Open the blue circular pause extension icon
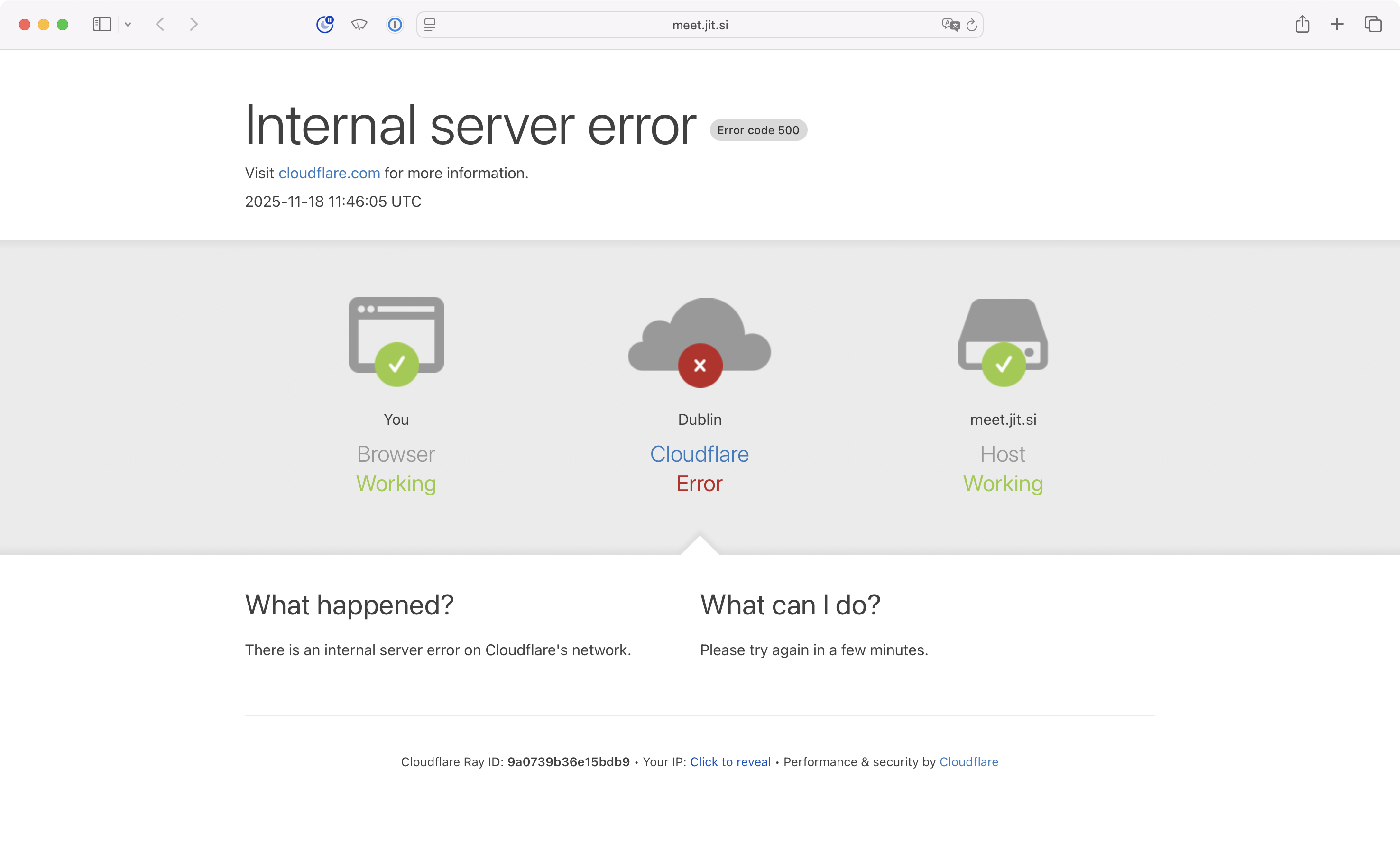 point(325,25)
